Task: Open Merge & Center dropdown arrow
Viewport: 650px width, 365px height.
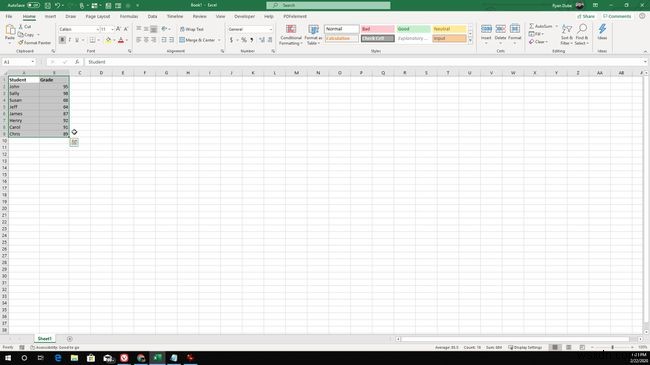Action: 219,40
